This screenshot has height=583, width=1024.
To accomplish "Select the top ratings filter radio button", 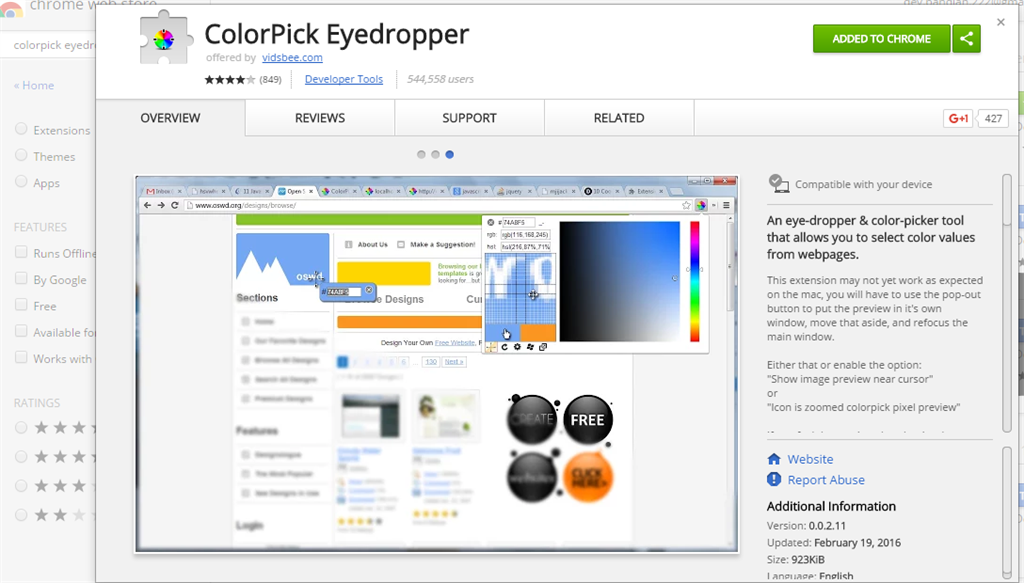I will (x=21, y=428).
